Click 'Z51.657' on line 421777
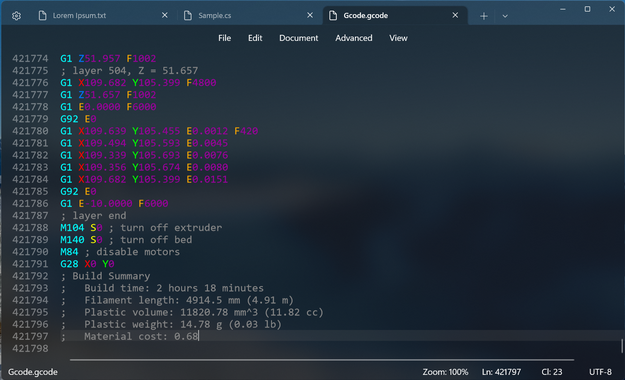The width and height of the screenshot is (625, 380). pos(99,95)
